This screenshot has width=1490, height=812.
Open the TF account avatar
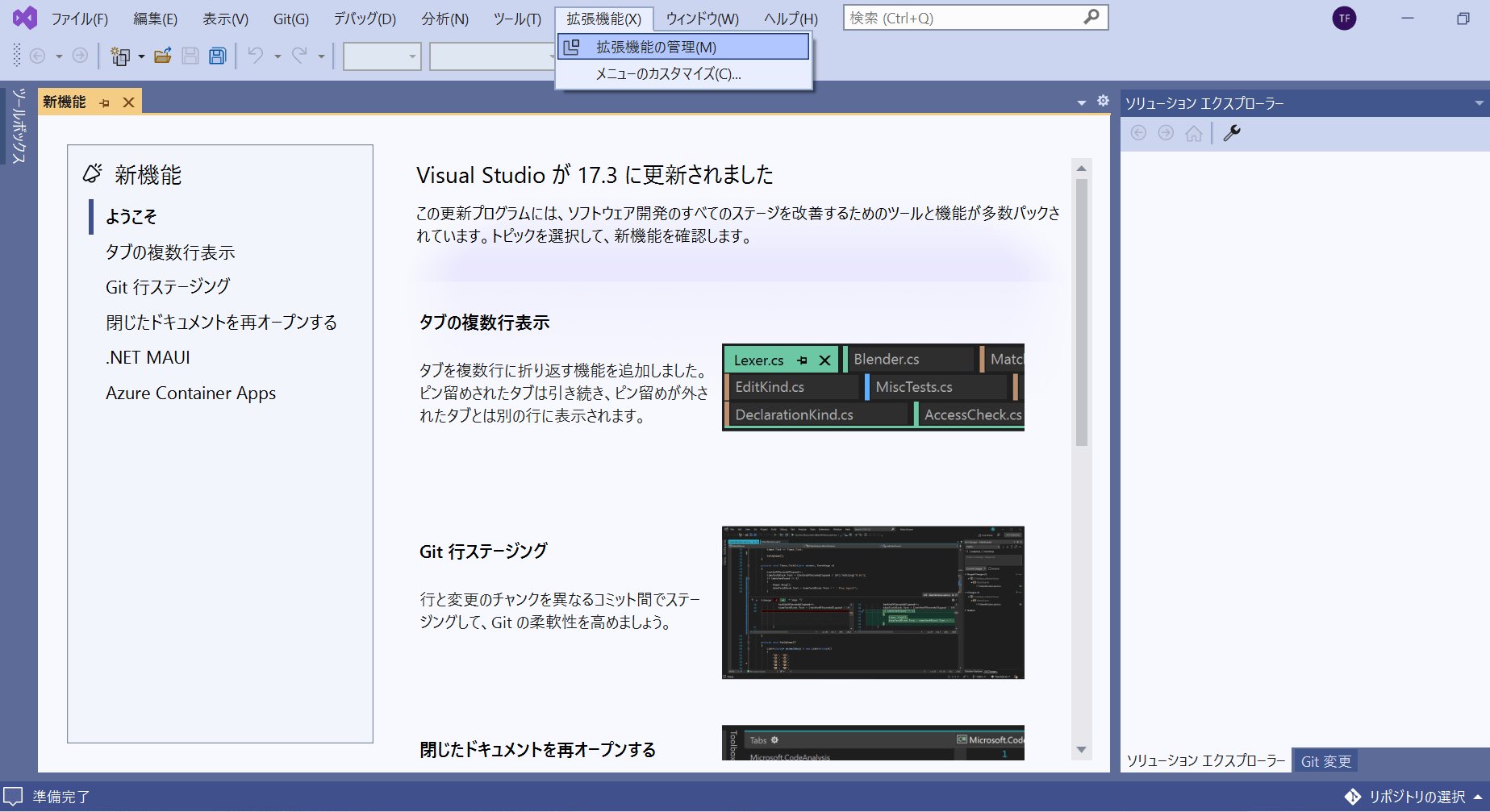[x=1344, y=18]
